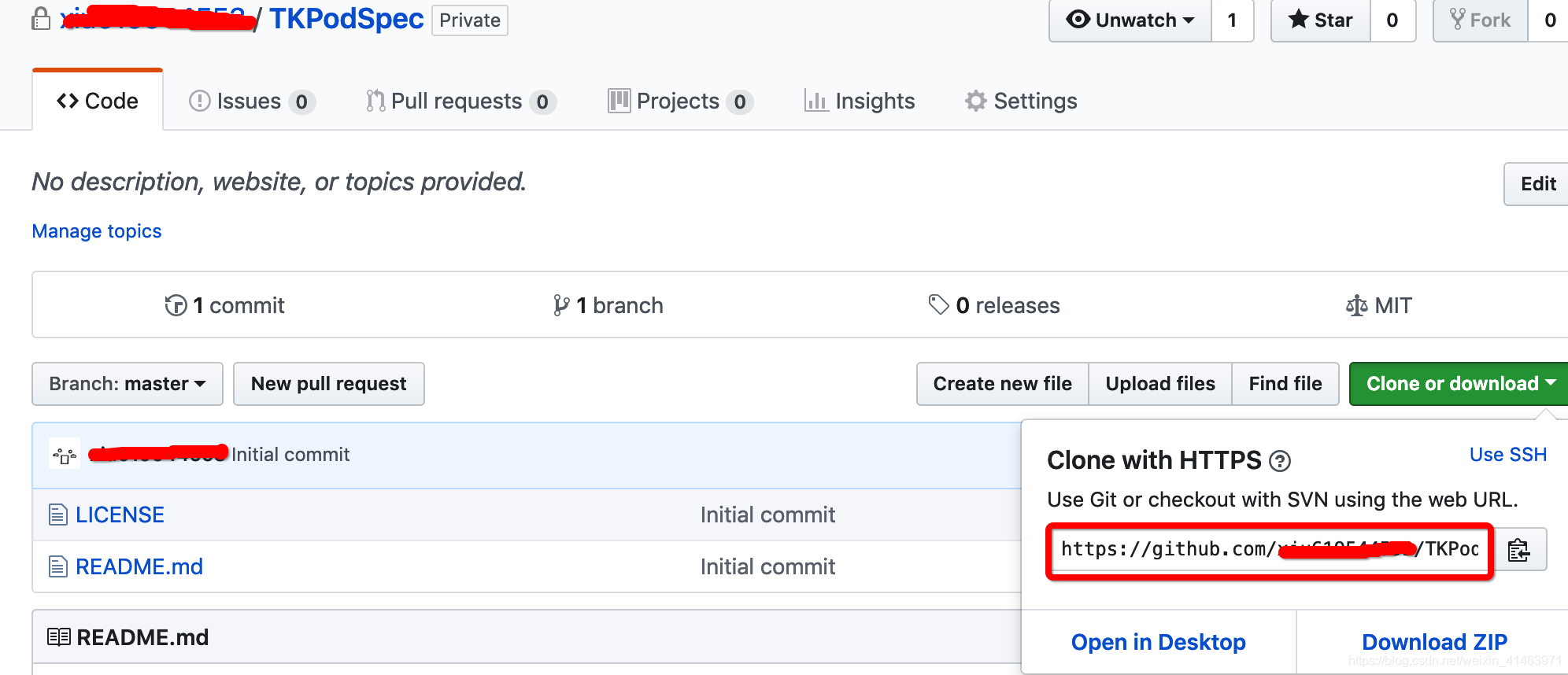Click Create new file button

point(1003,384)
